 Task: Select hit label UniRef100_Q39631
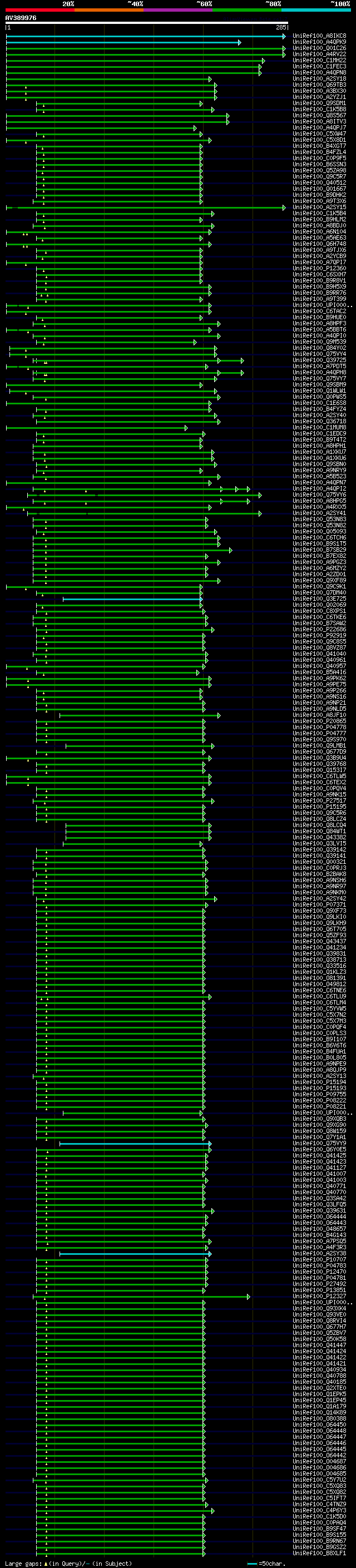319,1211
